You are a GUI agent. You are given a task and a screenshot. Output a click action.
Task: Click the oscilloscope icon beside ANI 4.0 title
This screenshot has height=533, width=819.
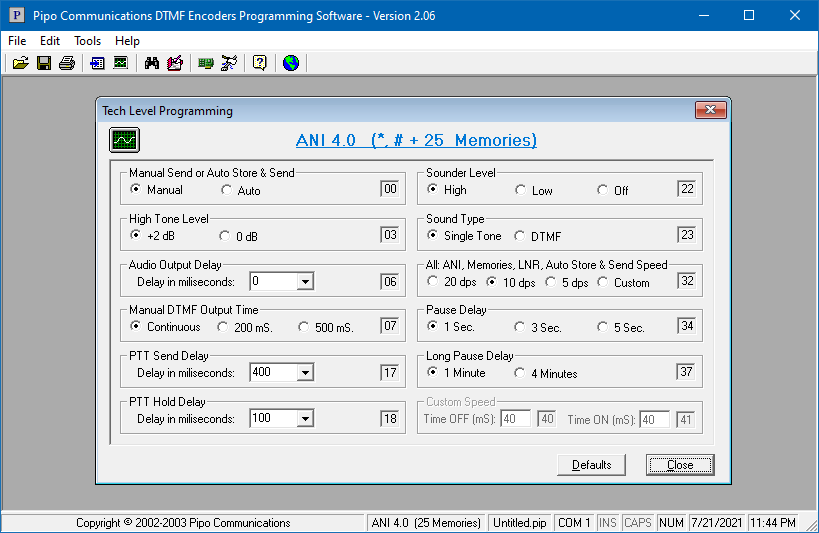(x=124, y=140)
